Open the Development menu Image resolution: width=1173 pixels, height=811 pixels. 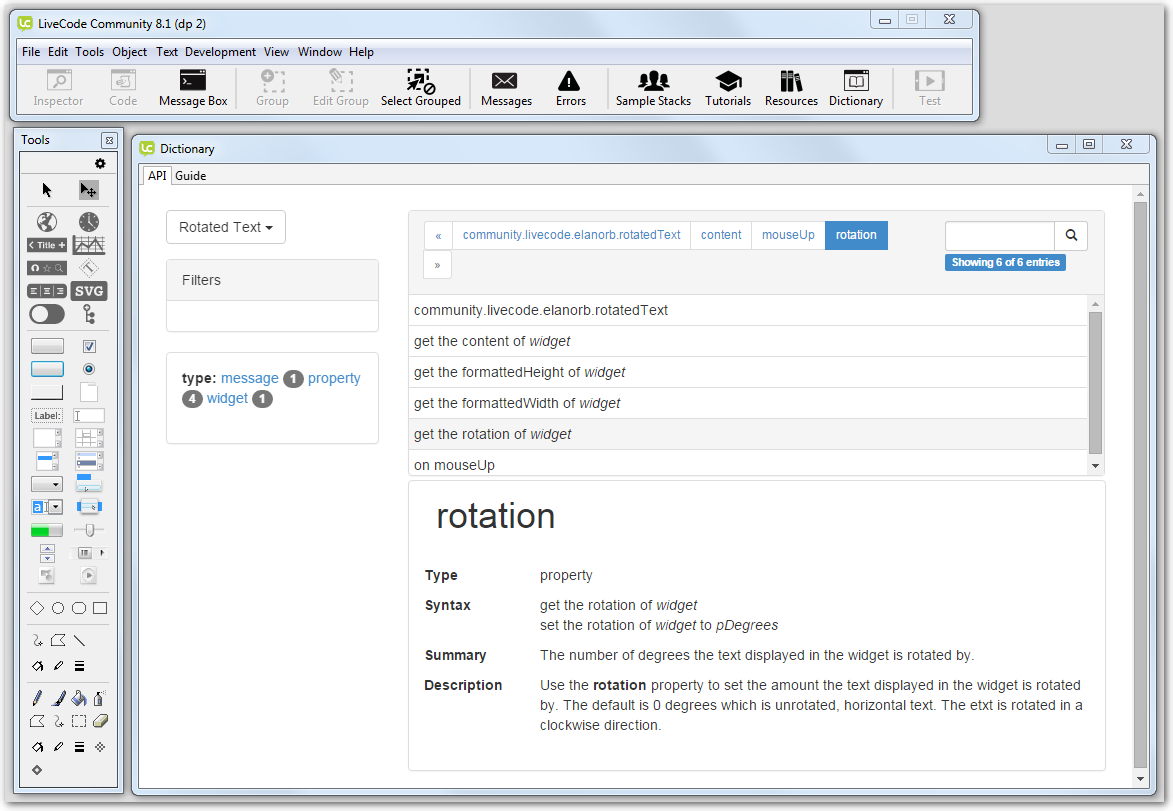(x=220, y=52)
